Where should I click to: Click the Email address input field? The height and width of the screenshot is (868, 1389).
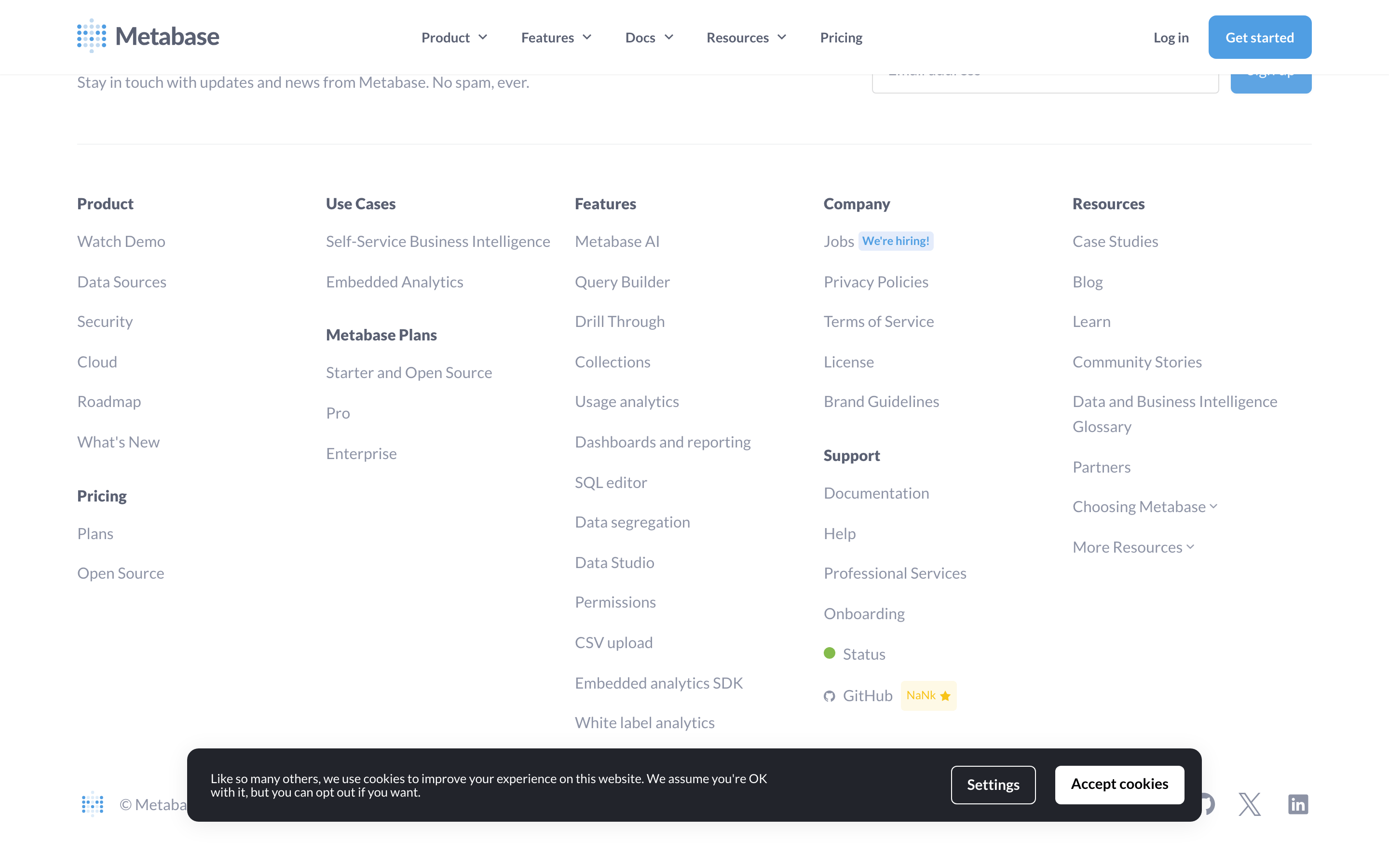click(1045, 83)
